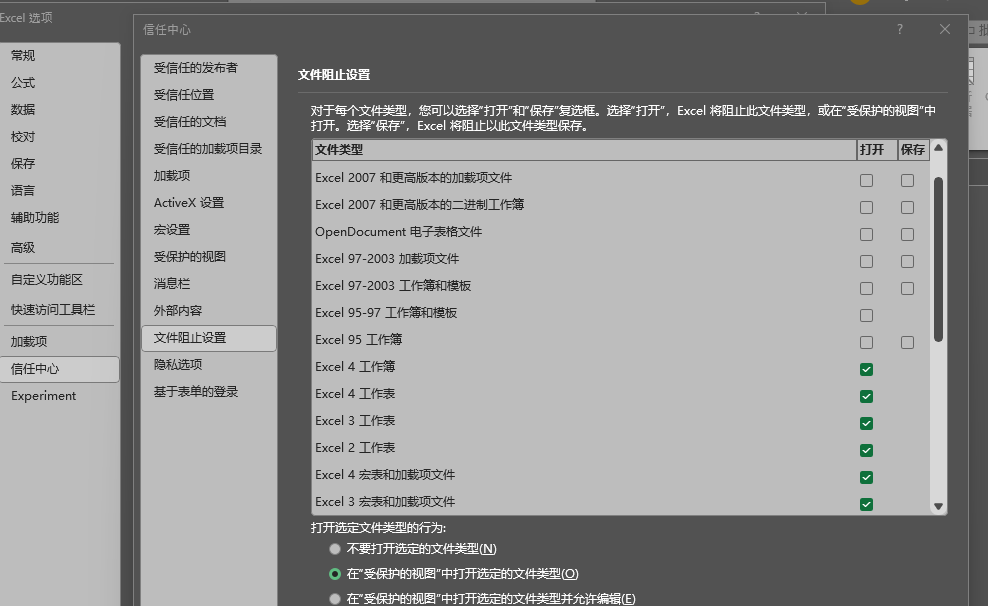
Task: Click the 保存 column header
Action: coord(914,150)
